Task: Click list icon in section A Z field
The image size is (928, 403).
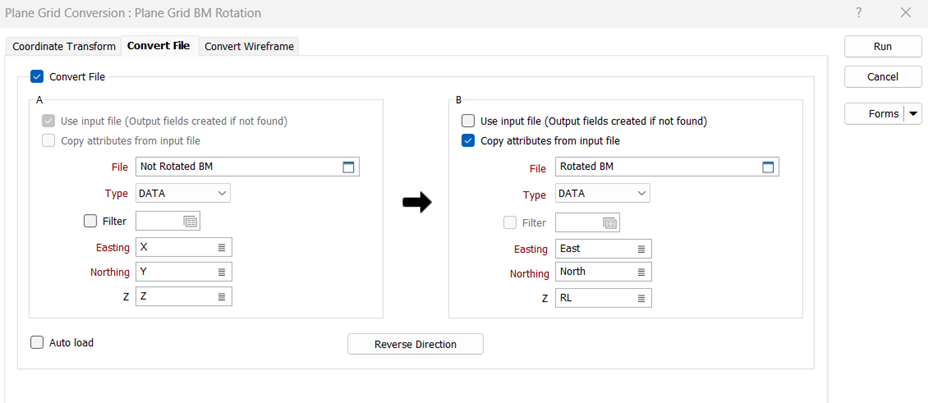Action: pyautogui.click(x=221, y=297)
